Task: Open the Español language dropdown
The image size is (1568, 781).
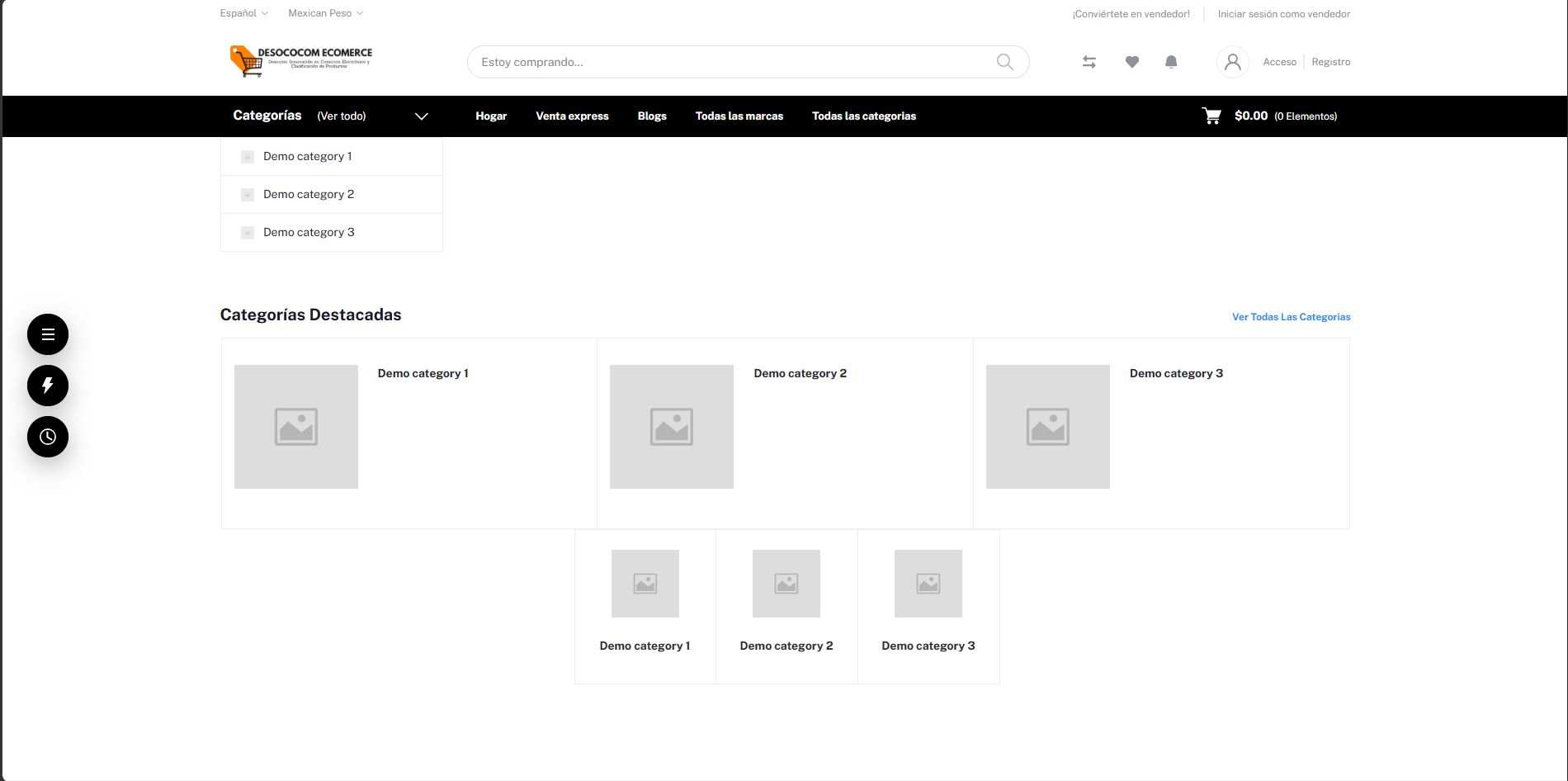Action: coord(244,13)
